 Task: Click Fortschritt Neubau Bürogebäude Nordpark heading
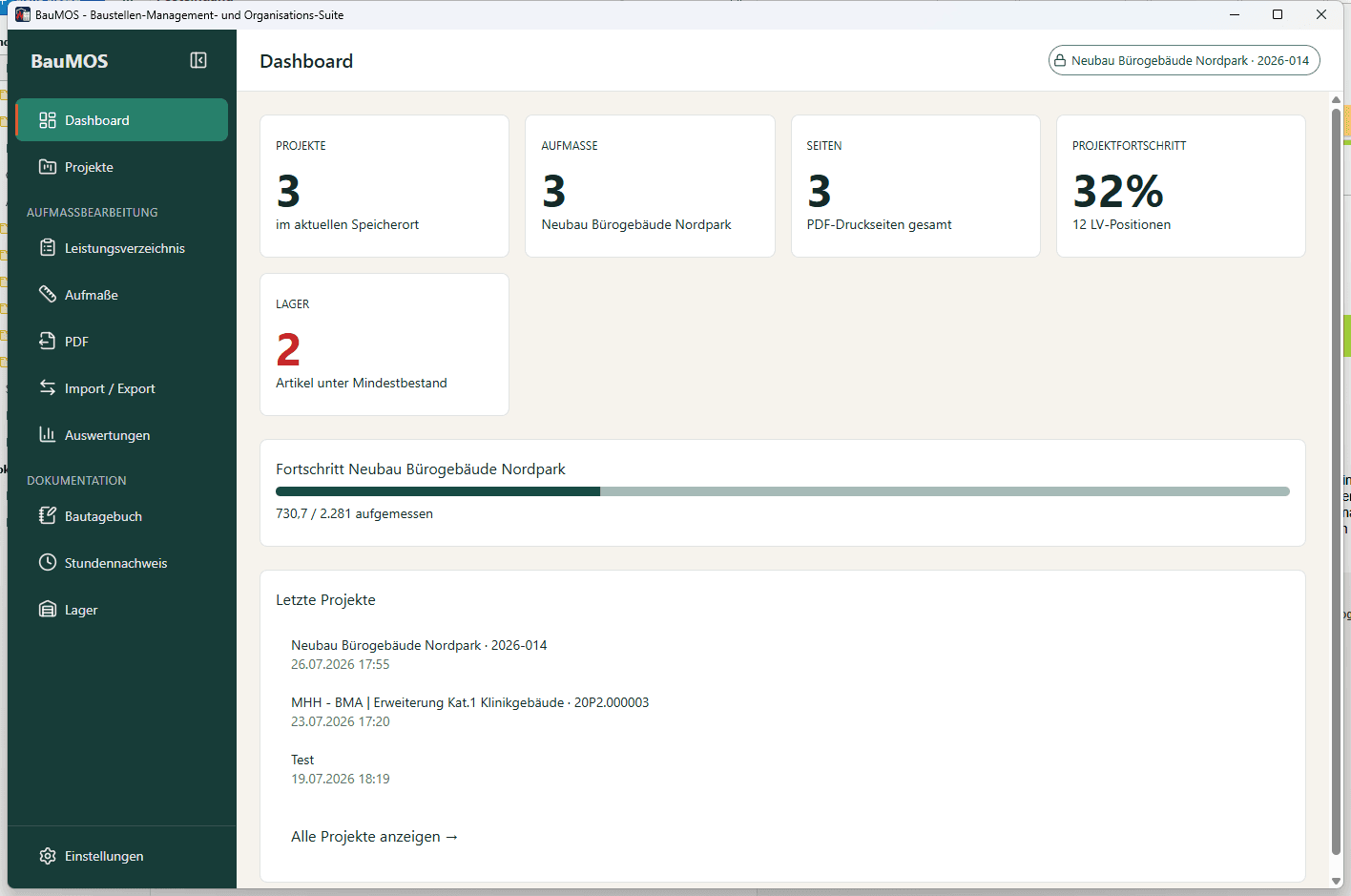click(x=421, y=469)
